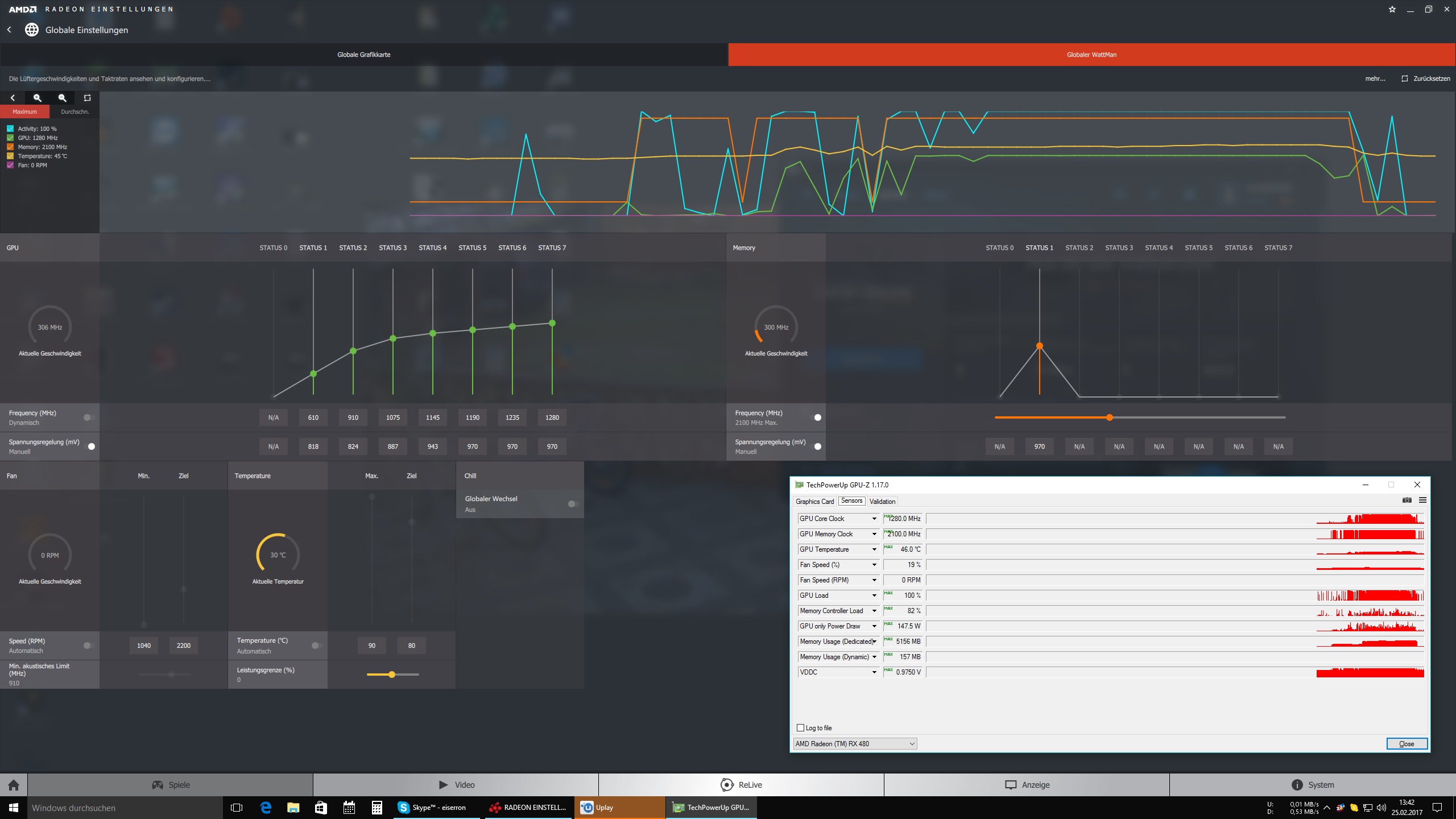Click the Leistungsgrenze slider handle
Screen dimensions: 1456x819
point(392,675)
